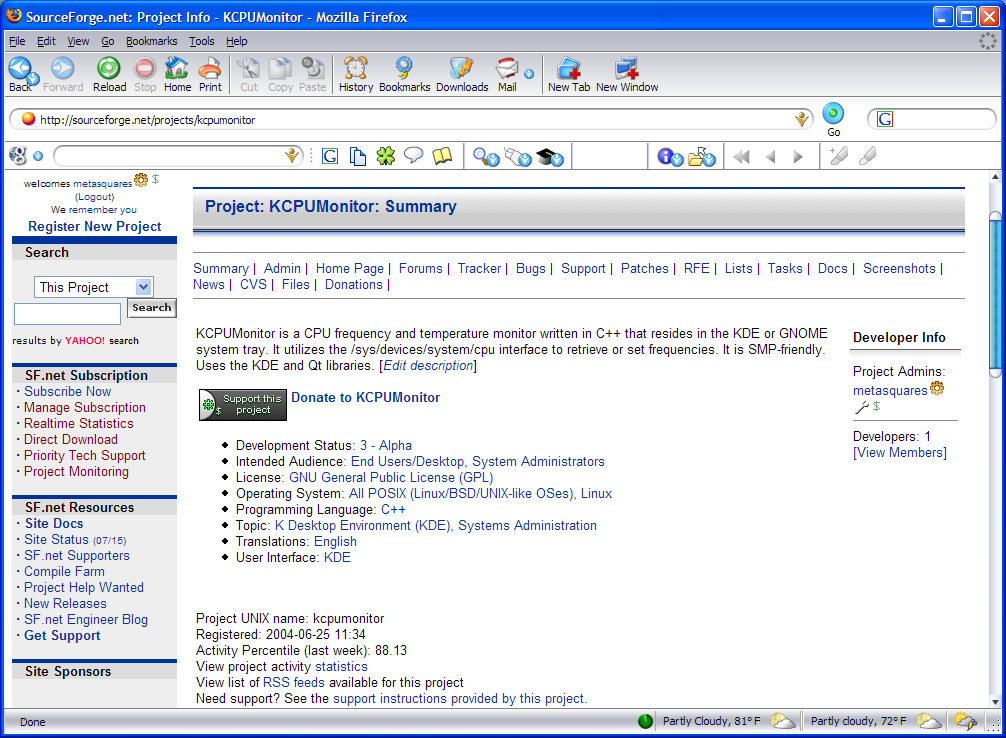Open the Mail button dropdown arrow
Viewport: 1006px width, 738px height.
(x=529, y=73)
